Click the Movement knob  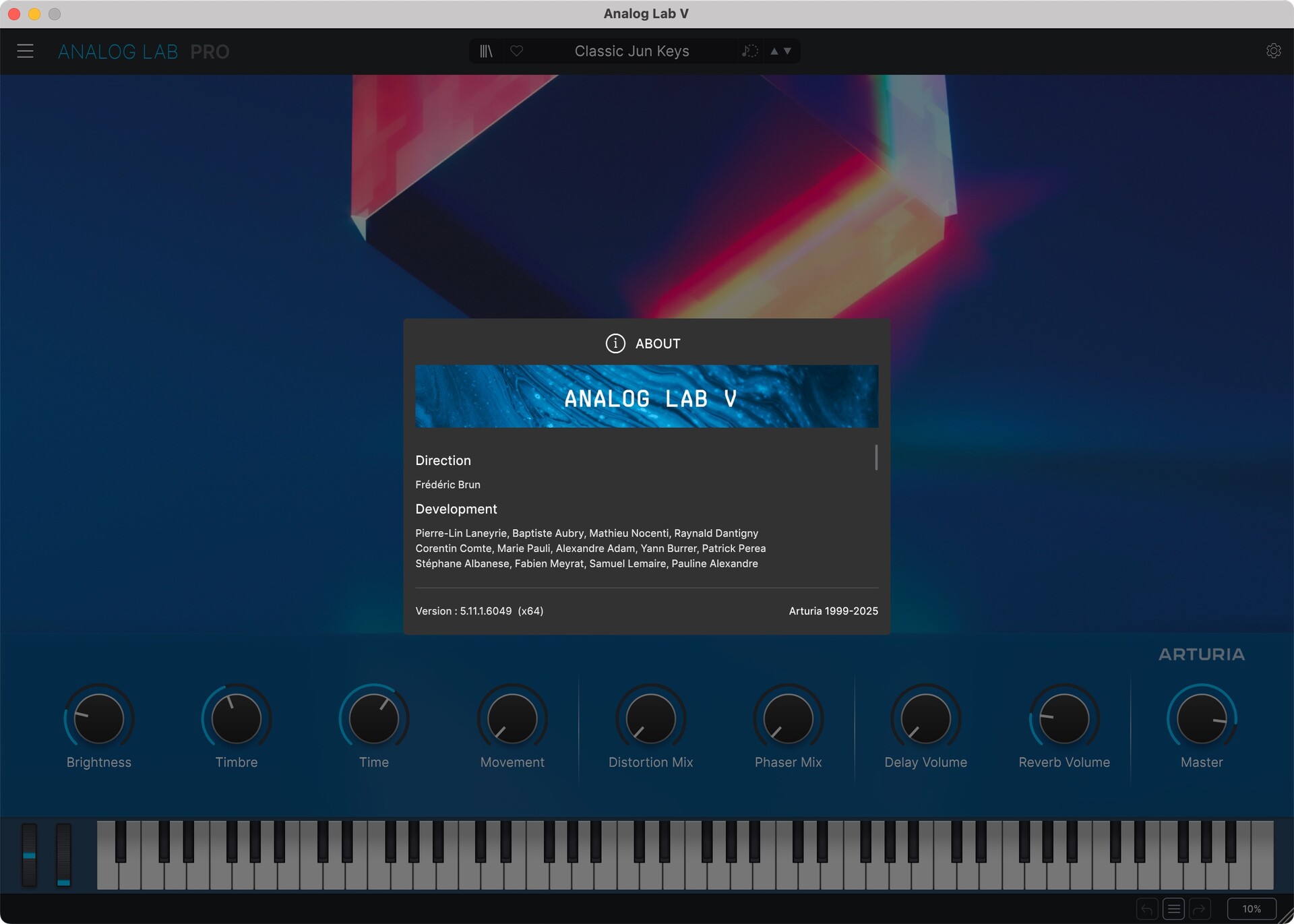coord(512,718)
